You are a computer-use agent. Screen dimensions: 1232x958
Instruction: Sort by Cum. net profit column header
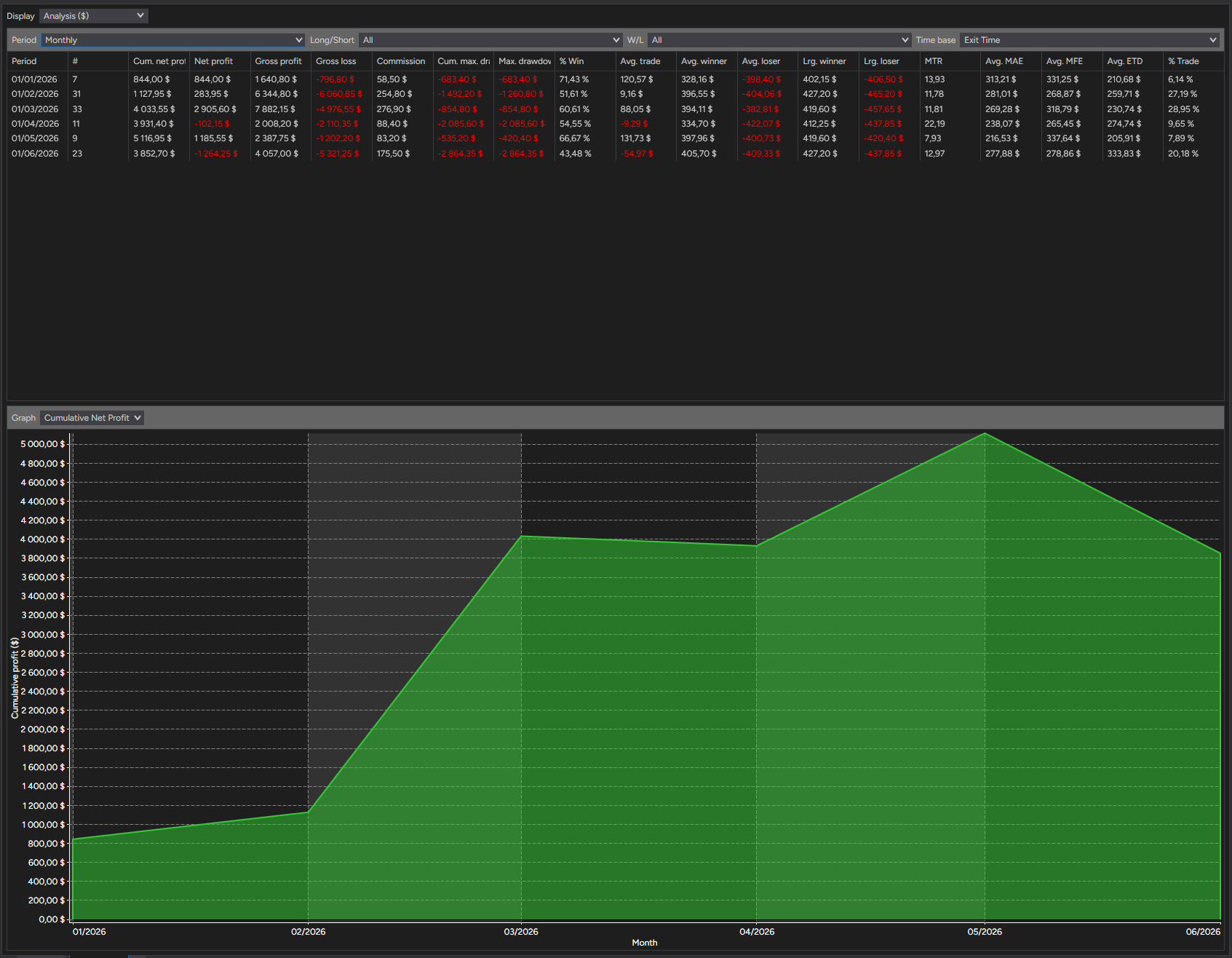[159, 61]
